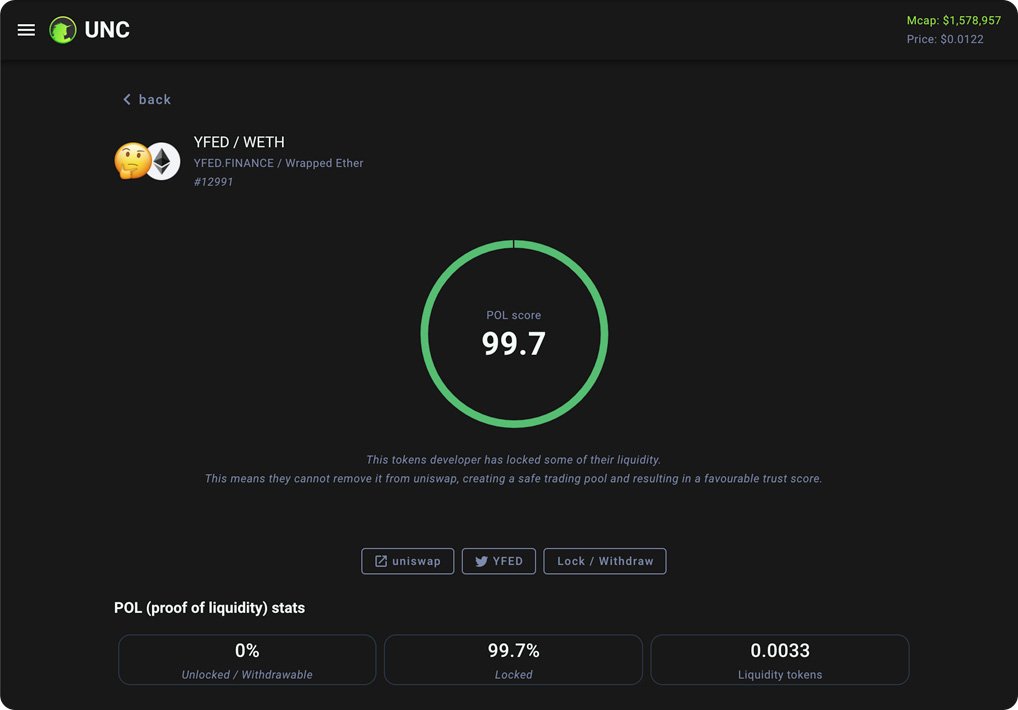
Task: Click the POL score circular progress ring
Action: pos(514,334)
